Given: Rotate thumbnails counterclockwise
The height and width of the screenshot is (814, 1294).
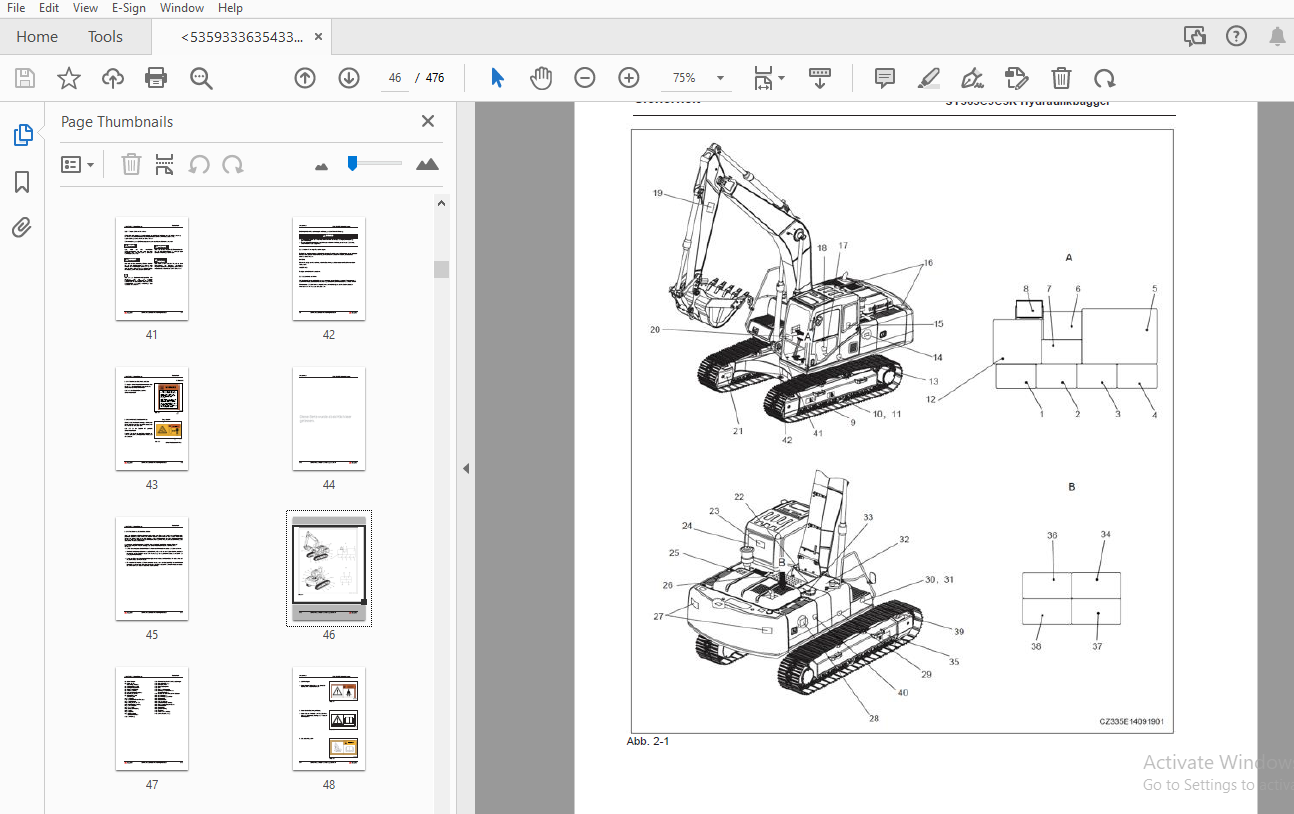Looking at the screenshot, I should [x=199, y=164].
